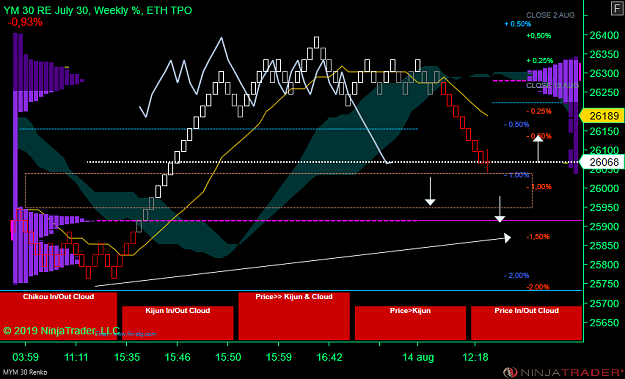The width and height of the screenshot is (625, 379).
Task: Click the Price In/Out Cloud signal box
Action: point(526,323)
